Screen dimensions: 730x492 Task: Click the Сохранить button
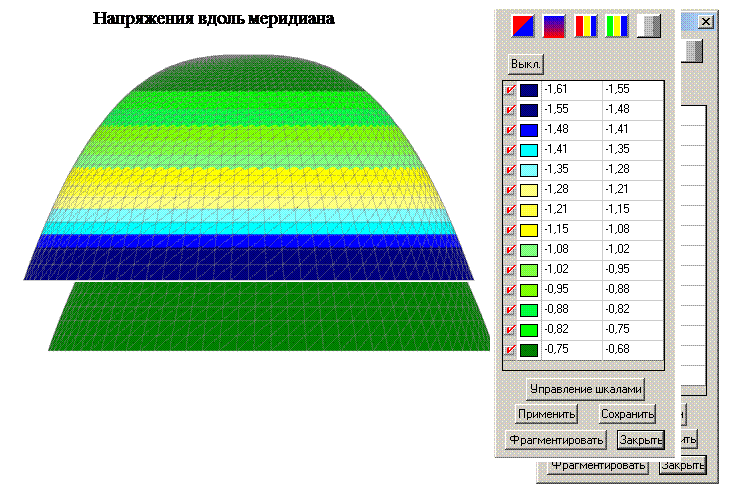tap(627, 414)
